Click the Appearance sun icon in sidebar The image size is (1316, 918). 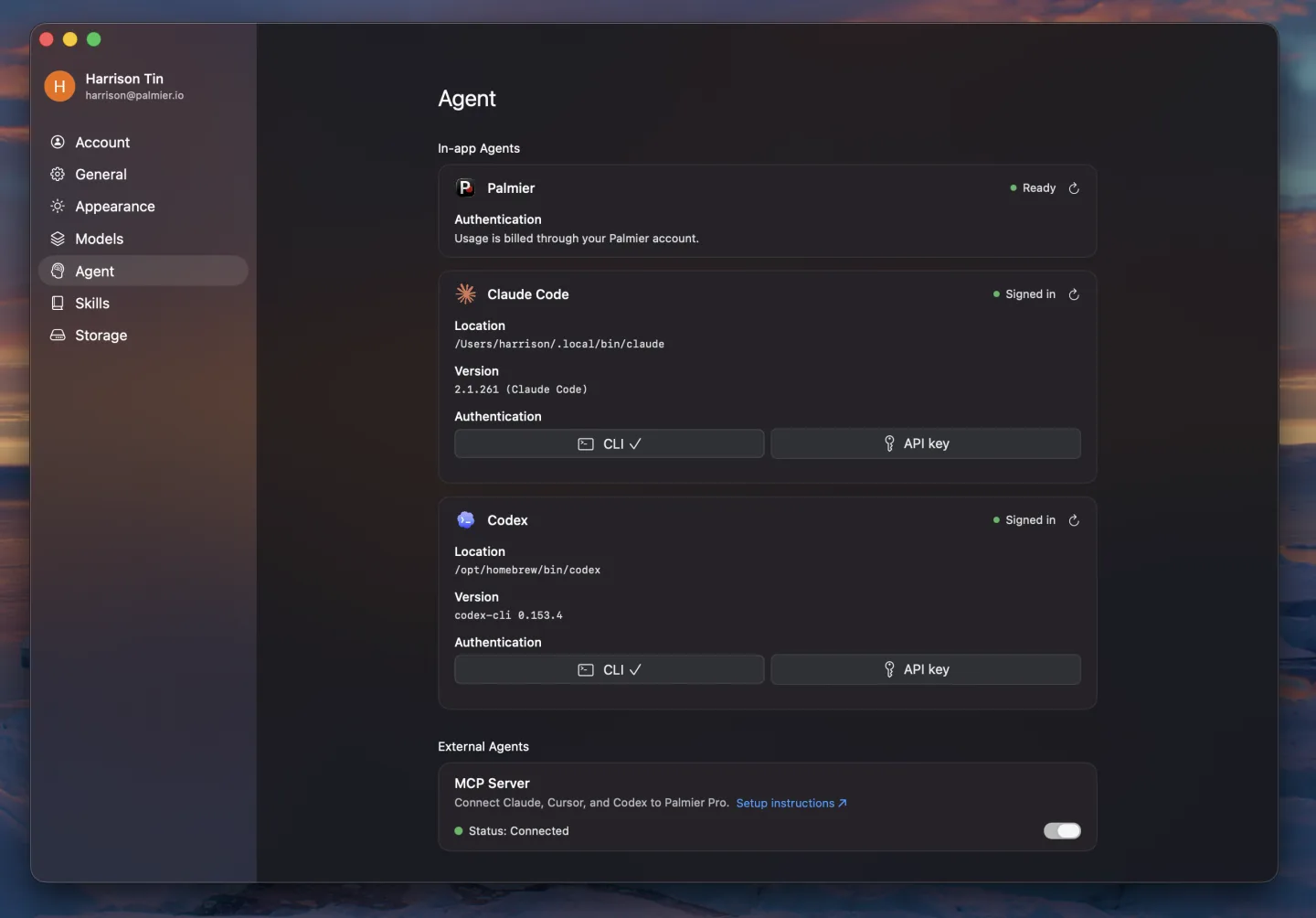[58, 207]
